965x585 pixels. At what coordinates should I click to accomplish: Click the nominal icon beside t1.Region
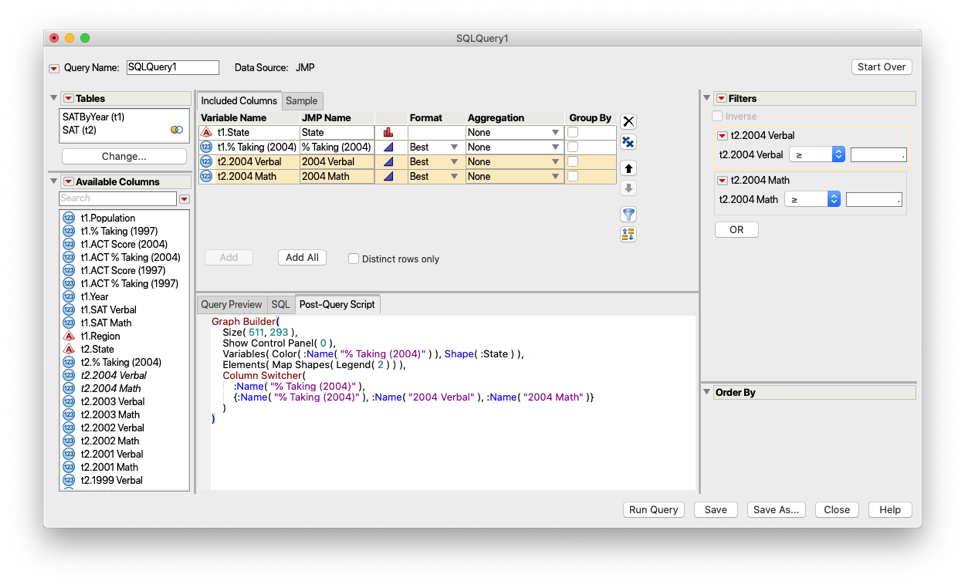tap(69, 336)
